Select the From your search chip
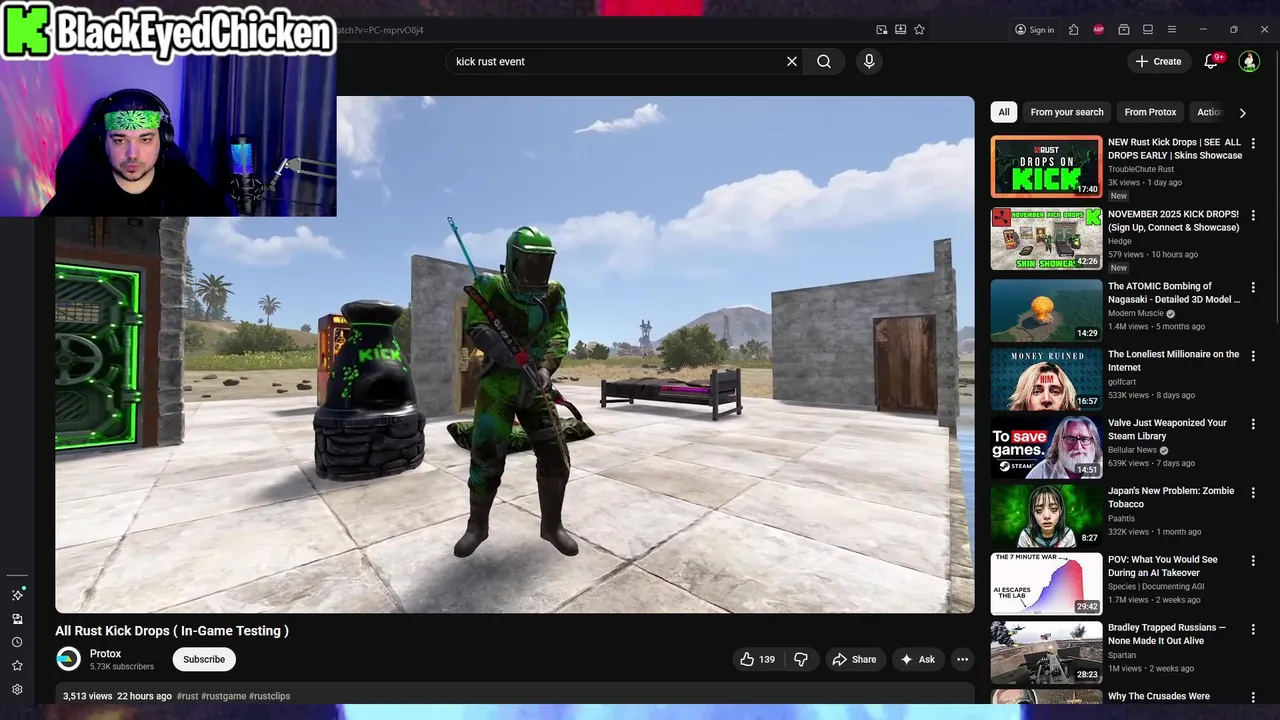Viewport: 1280px width, 720px height. click(x=1067, y=112)
